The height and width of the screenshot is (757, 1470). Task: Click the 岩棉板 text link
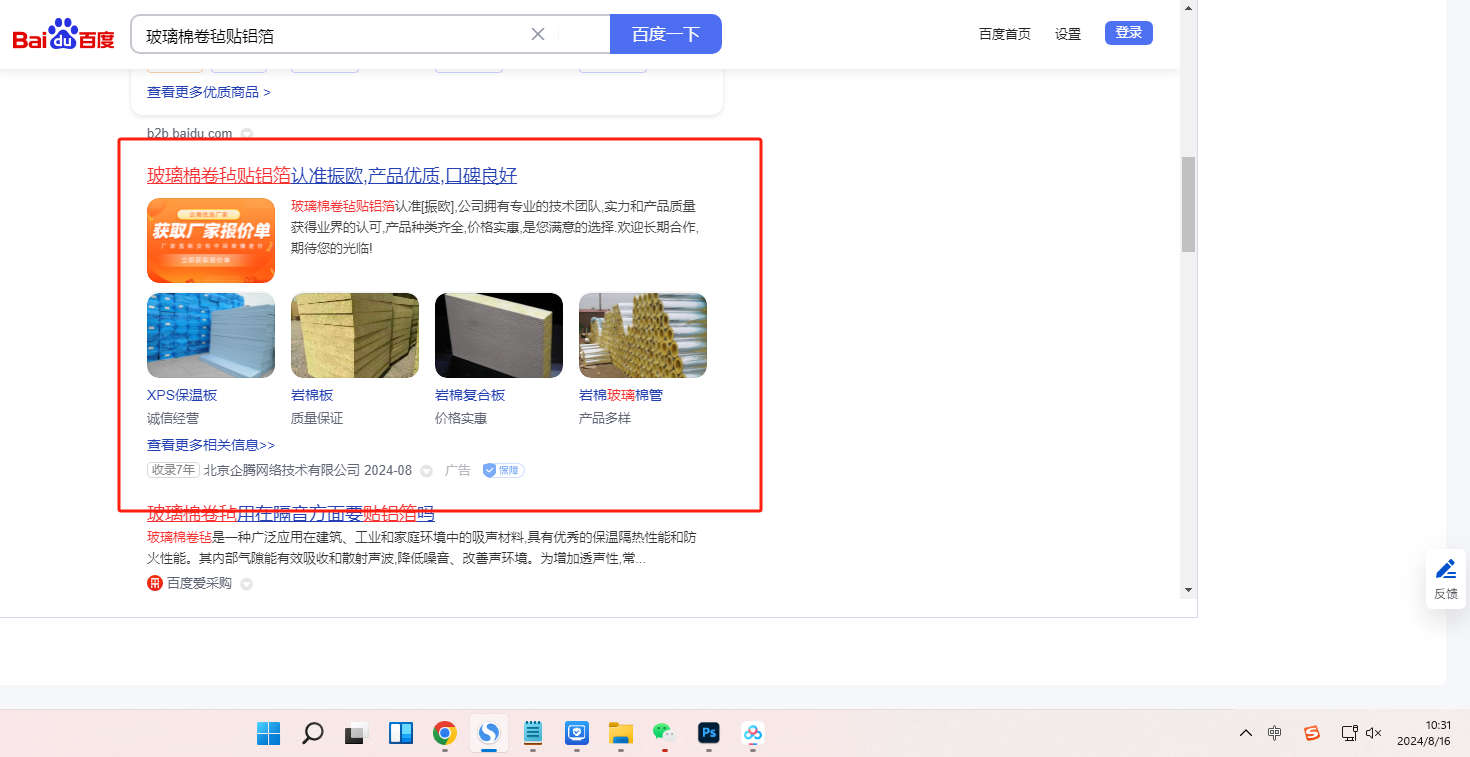click(x=312, y=395)
